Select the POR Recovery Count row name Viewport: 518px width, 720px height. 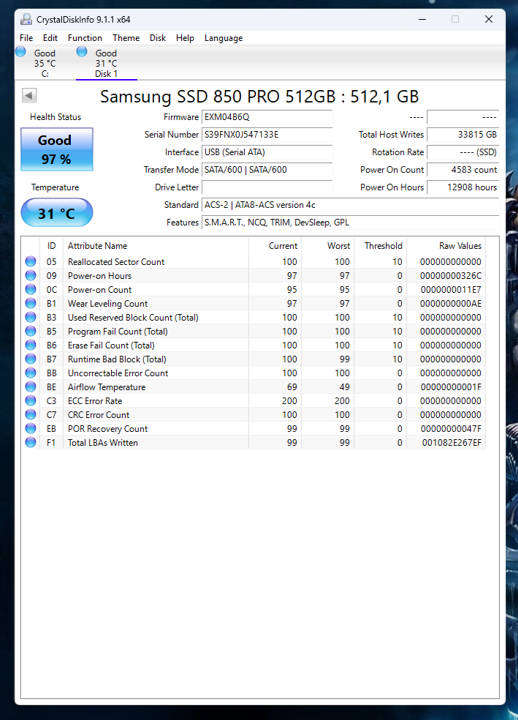(x=108, y=428)
